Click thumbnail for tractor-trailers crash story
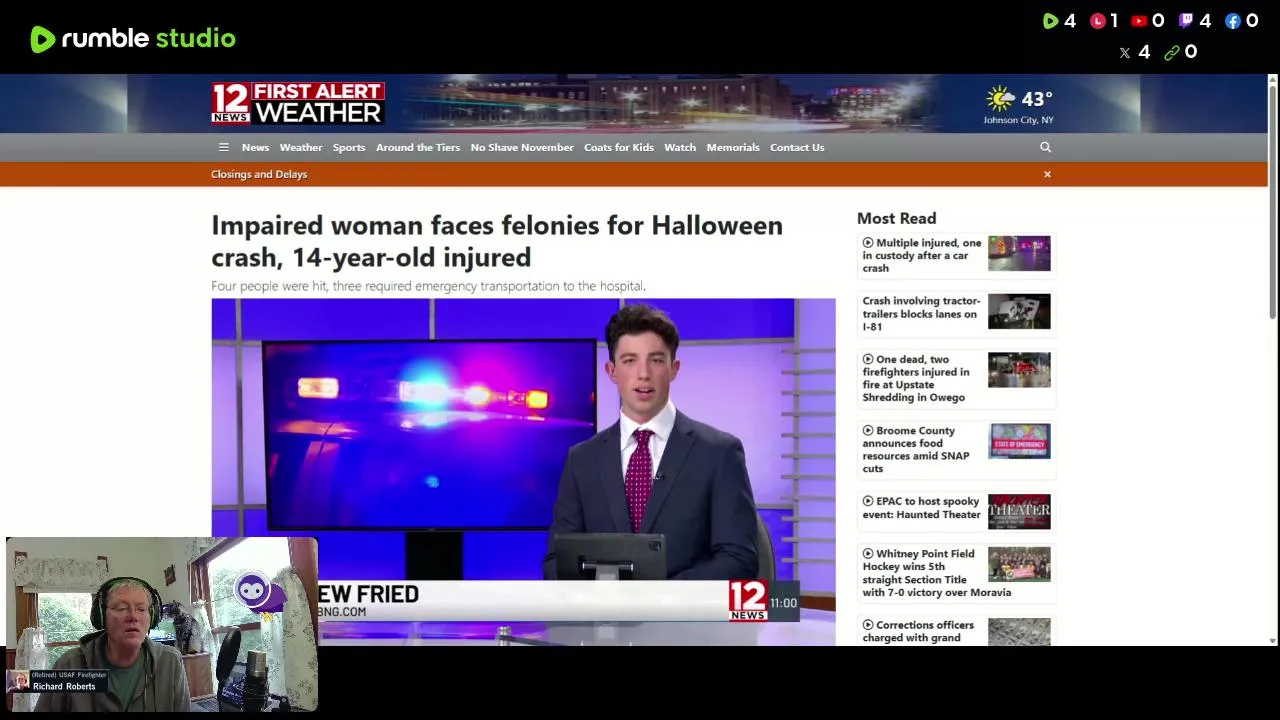The image size is (1280, 720). tap(1019, 311)
